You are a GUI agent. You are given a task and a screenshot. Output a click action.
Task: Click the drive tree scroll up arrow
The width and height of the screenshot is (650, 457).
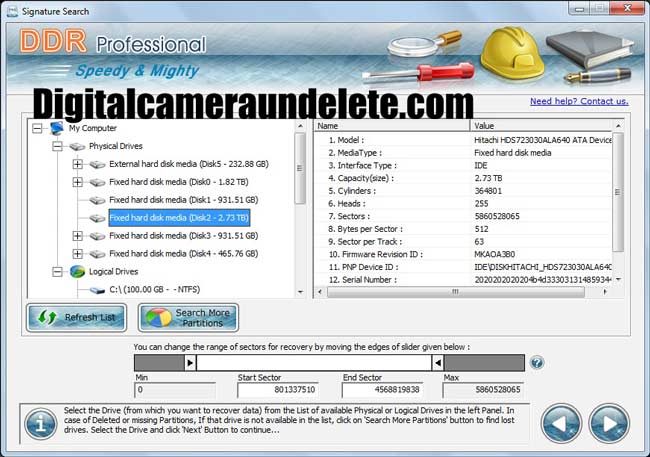[x=301, y=126]
